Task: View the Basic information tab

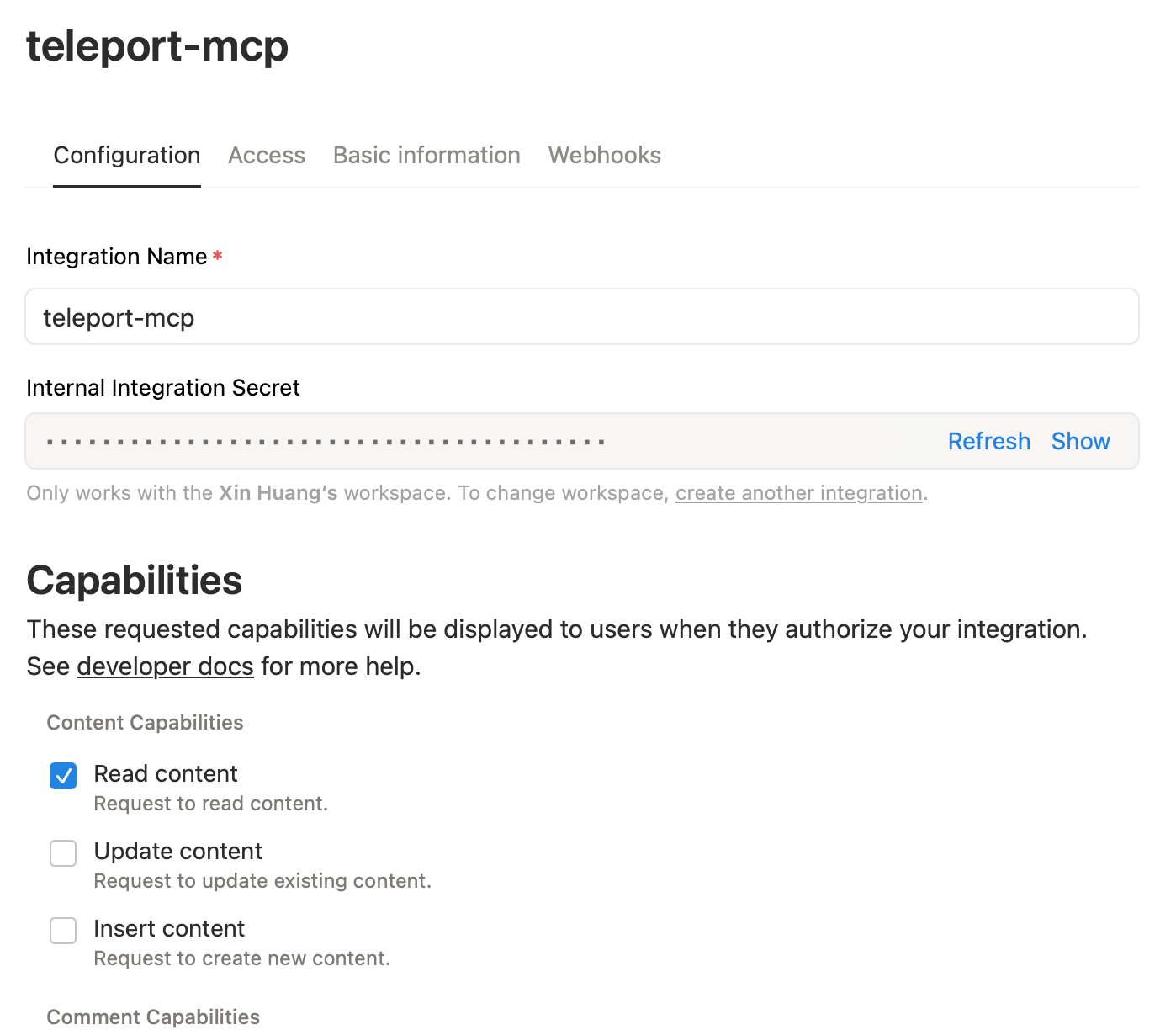Action: coord(426,155)
